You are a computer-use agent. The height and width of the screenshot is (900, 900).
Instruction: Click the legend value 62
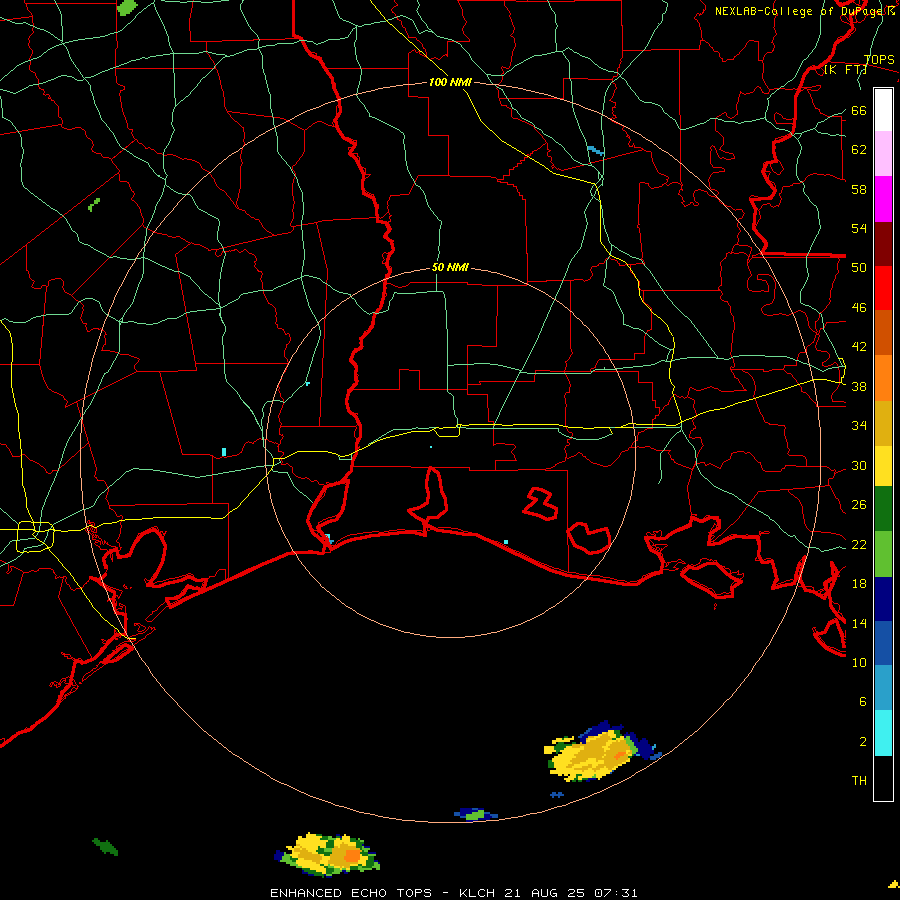(x=859, y=149)
